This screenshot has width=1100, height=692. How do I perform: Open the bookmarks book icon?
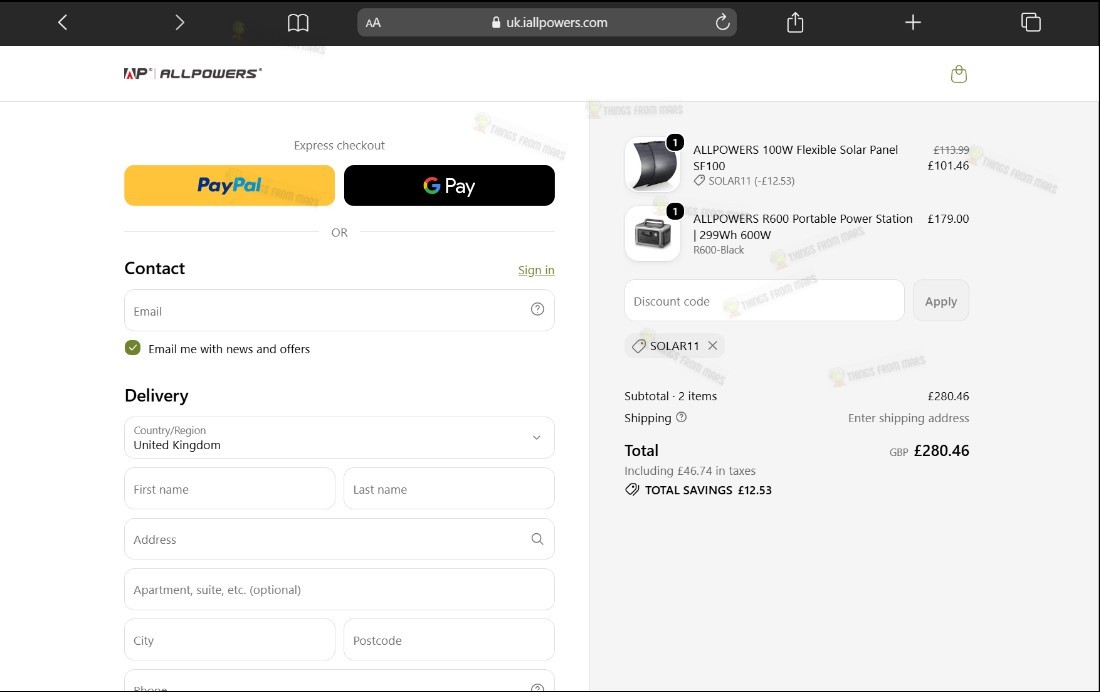click(x=298, y=22)
